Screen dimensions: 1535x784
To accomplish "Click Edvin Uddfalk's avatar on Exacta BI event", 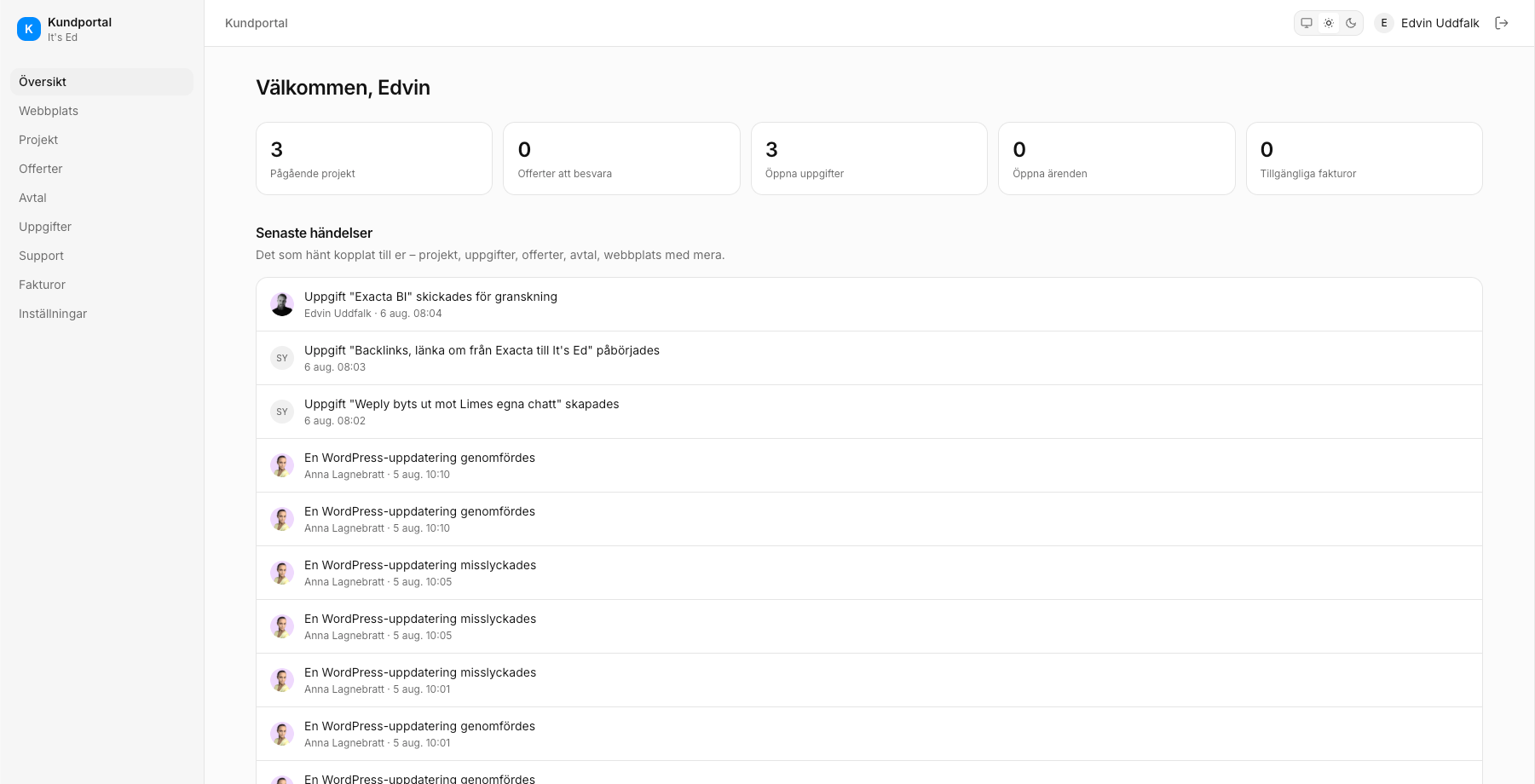I will (x=282, y=304).
